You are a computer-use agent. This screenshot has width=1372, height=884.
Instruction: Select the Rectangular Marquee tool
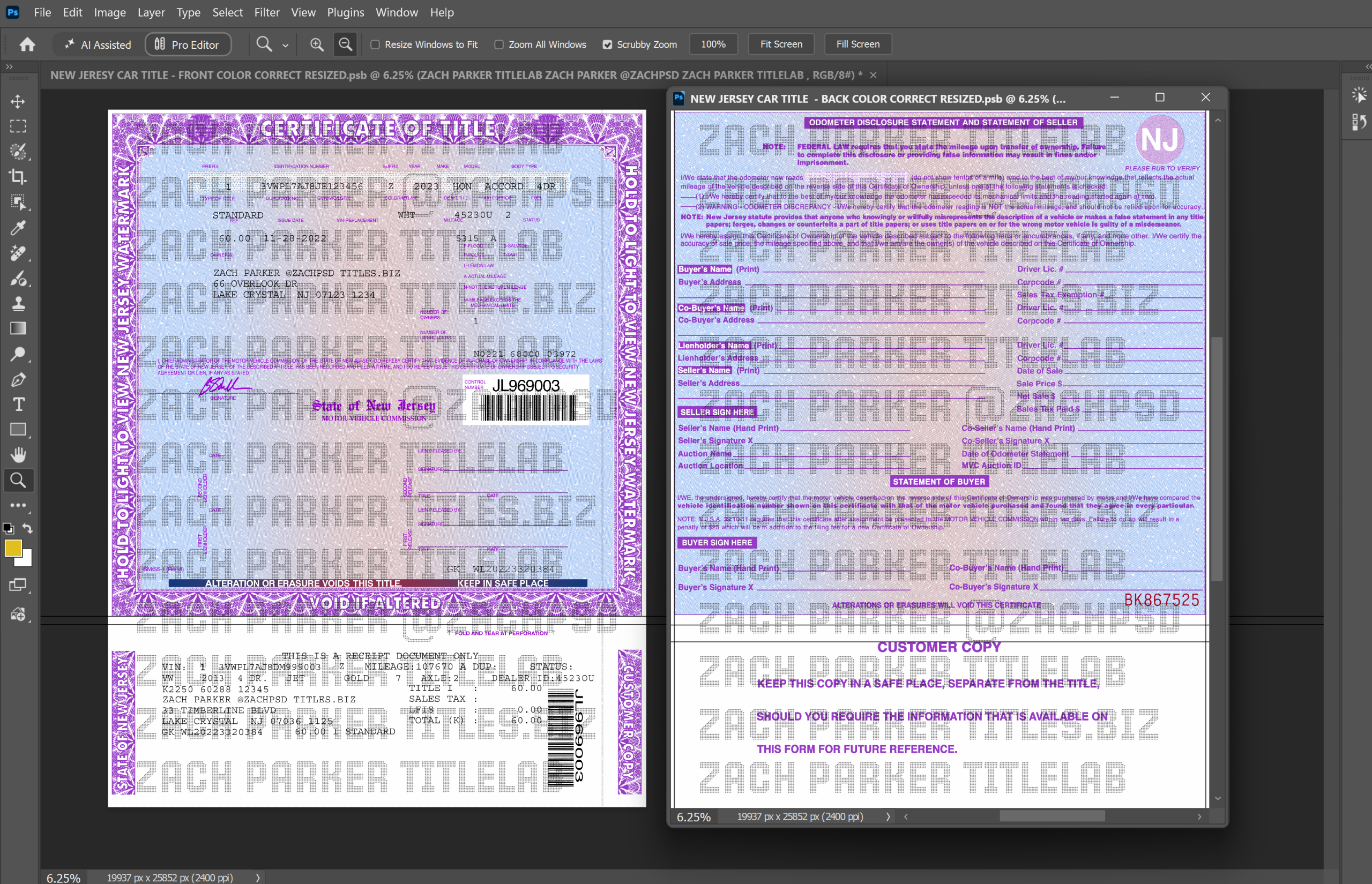pos(18,126)
